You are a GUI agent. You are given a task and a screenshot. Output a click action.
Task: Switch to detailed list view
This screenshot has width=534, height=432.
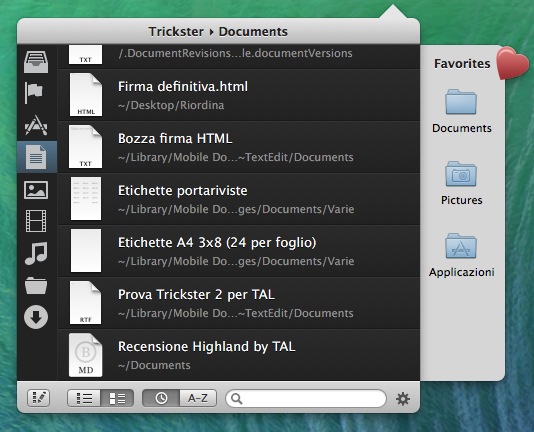coord(117,398)
